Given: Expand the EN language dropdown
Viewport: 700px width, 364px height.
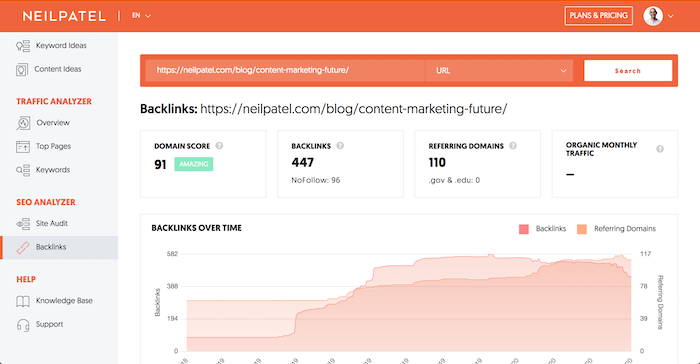Looking at the screenshot, I should 141,16.
